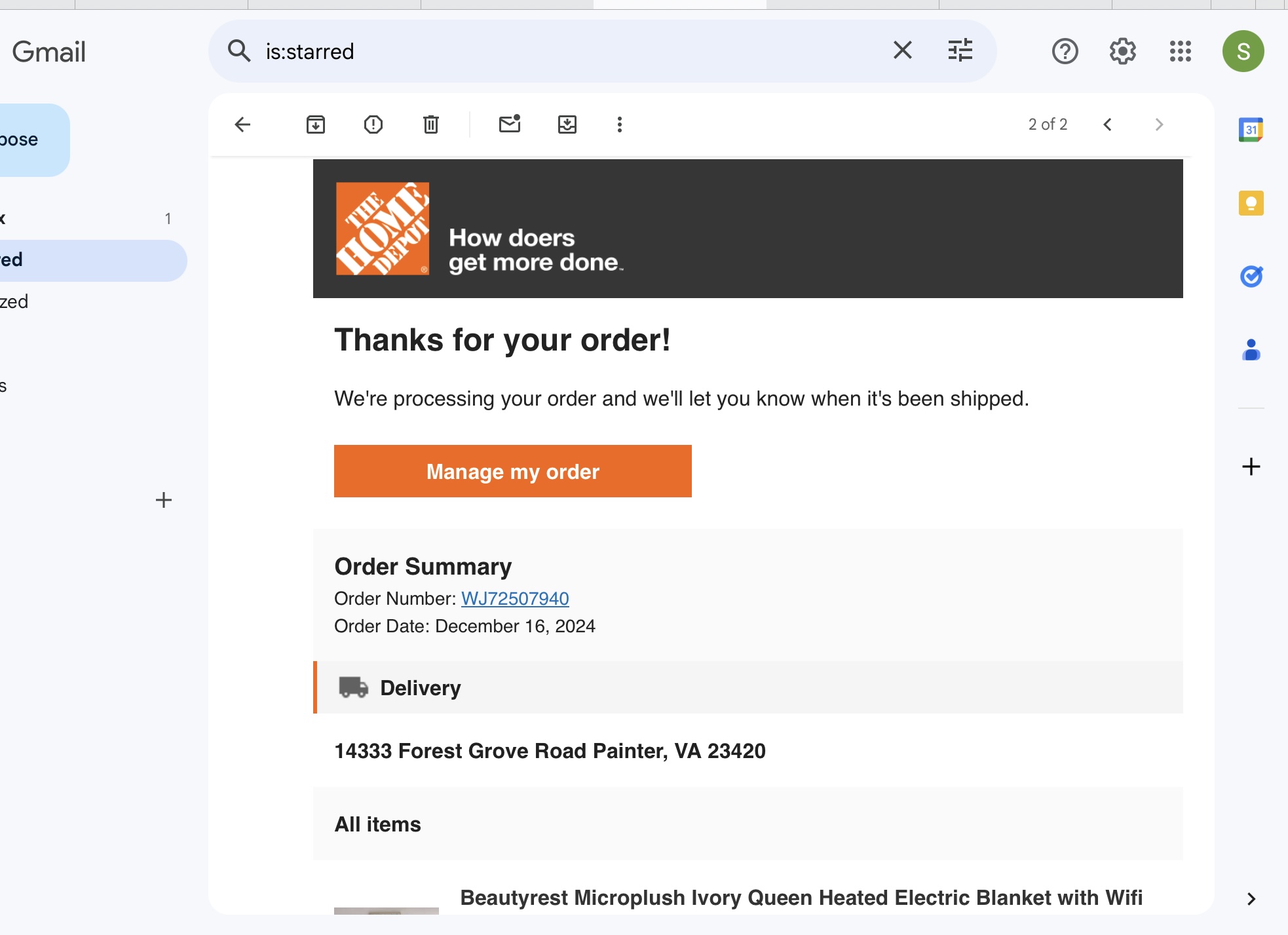The height and width of the screenshot is (935, 1288).
Task: Open Google account avatar S
Action: 1243,51
